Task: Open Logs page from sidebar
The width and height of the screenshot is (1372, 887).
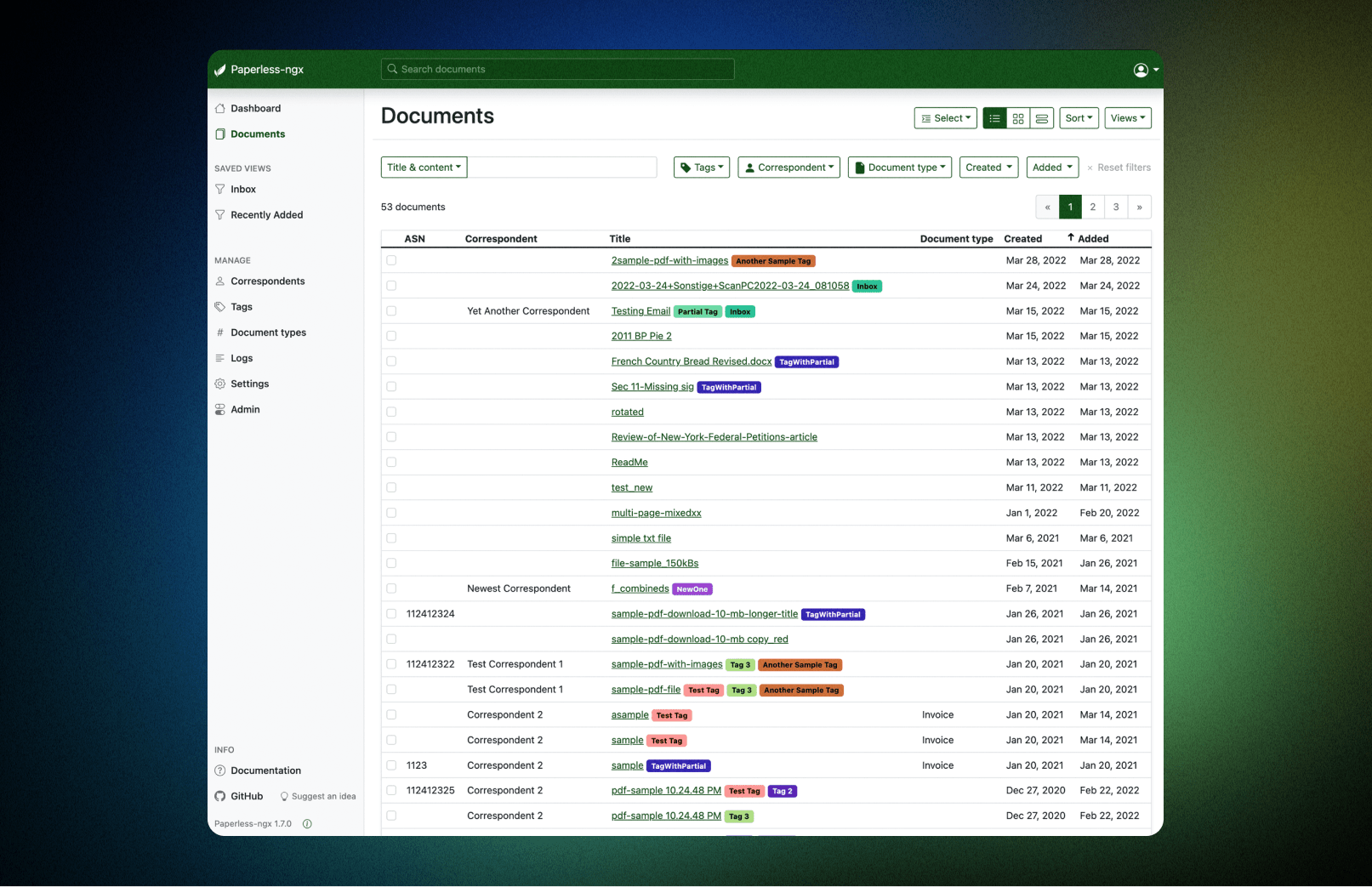Action: point(242,358)
